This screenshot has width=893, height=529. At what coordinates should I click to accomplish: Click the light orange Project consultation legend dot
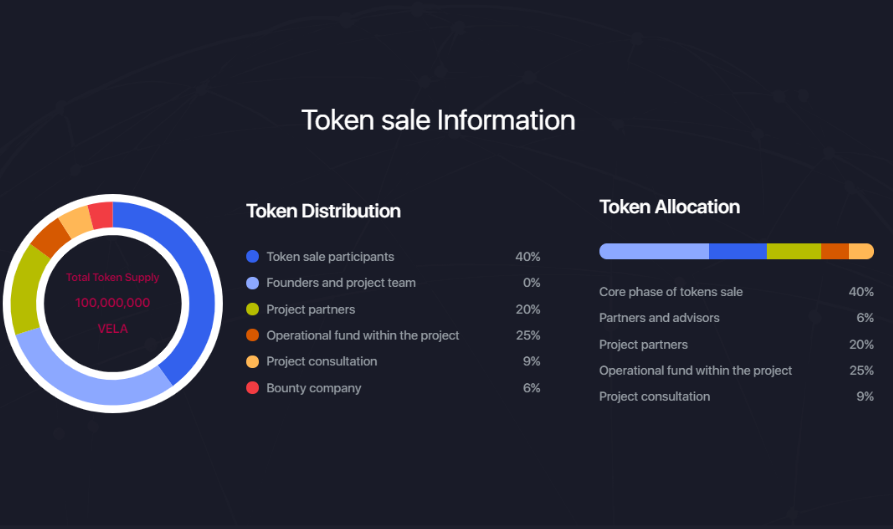[x=252, y=362]
